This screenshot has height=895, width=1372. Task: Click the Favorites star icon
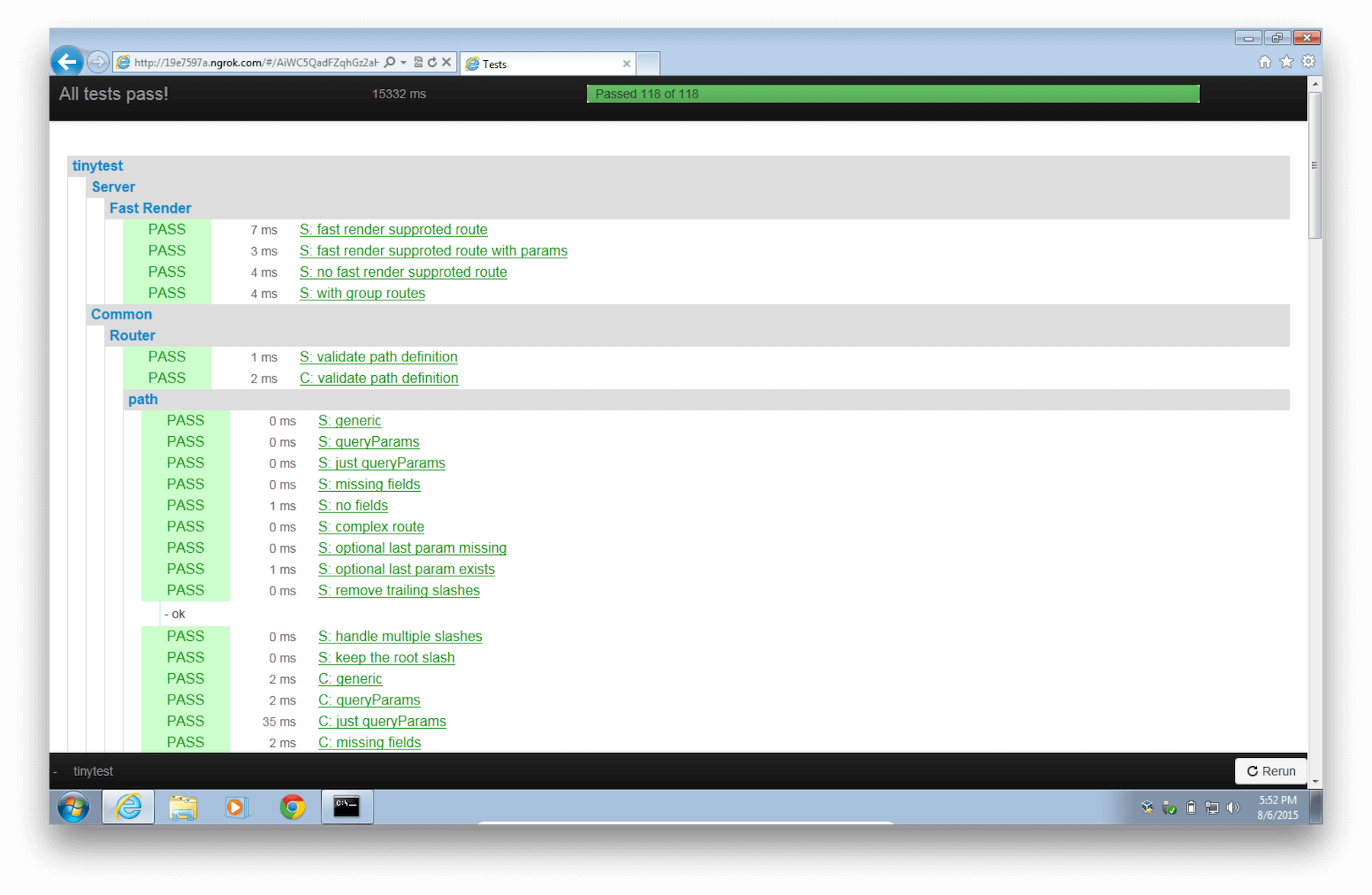[1286, 62]
